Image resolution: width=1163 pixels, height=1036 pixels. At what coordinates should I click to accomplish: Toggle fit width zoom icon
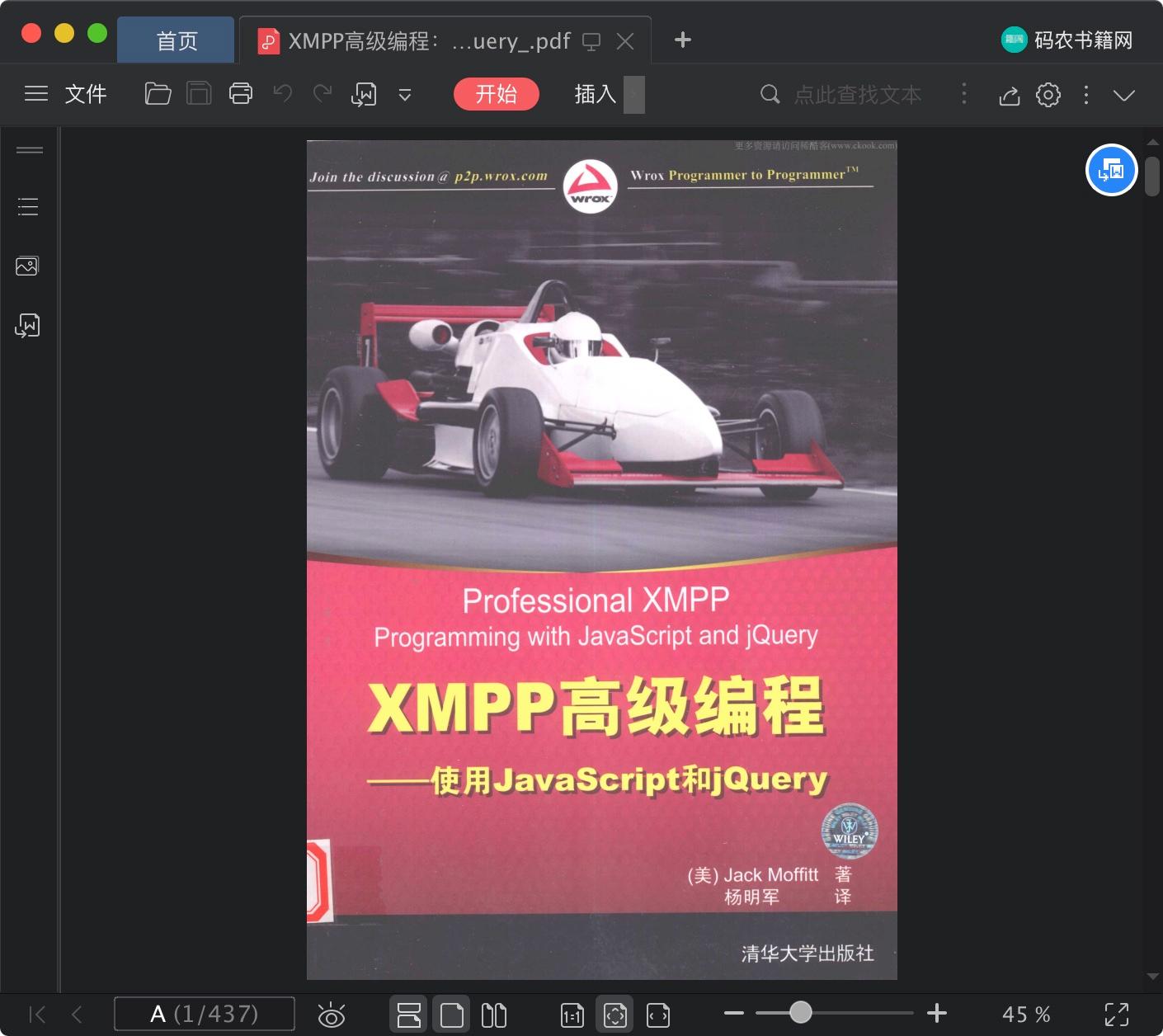tap(658, 1015)
